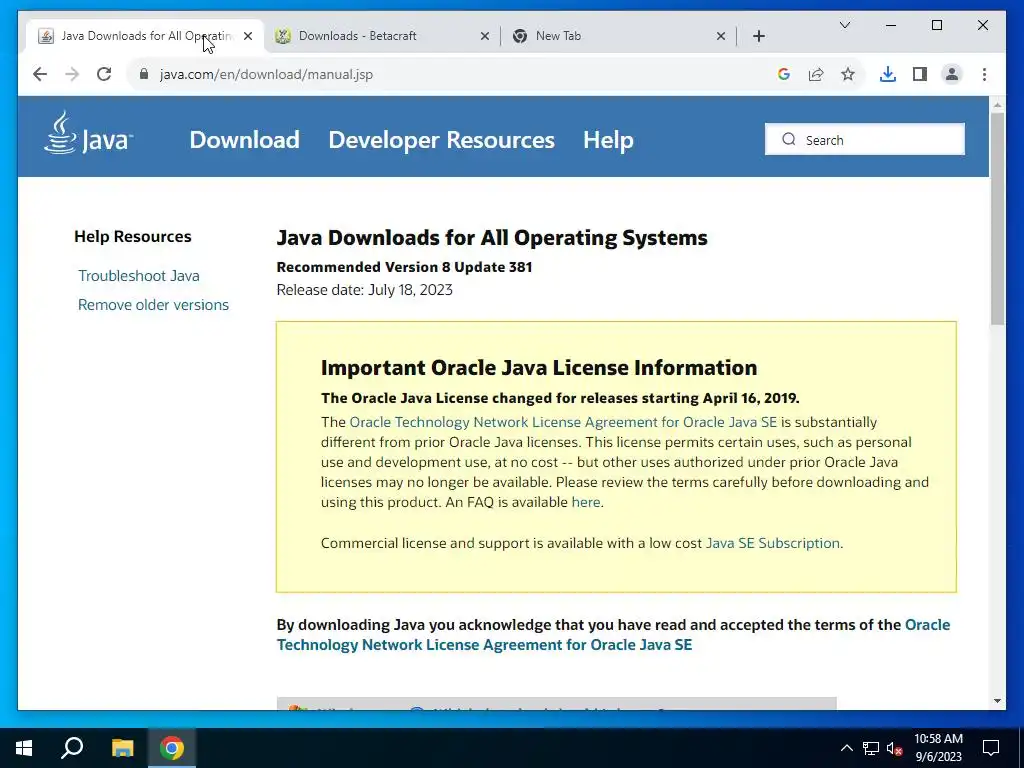Open Java SE Subscription link
Image resolution: width=1024 pixels, height=768 pixels.
pyautogui.click(x=773, y=543)
